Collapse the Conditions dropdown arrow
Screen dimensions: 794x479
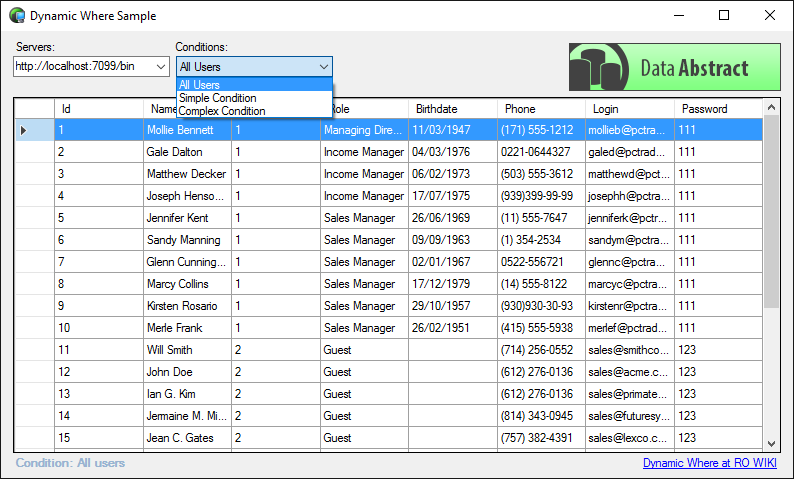click(x=323, y=66)
